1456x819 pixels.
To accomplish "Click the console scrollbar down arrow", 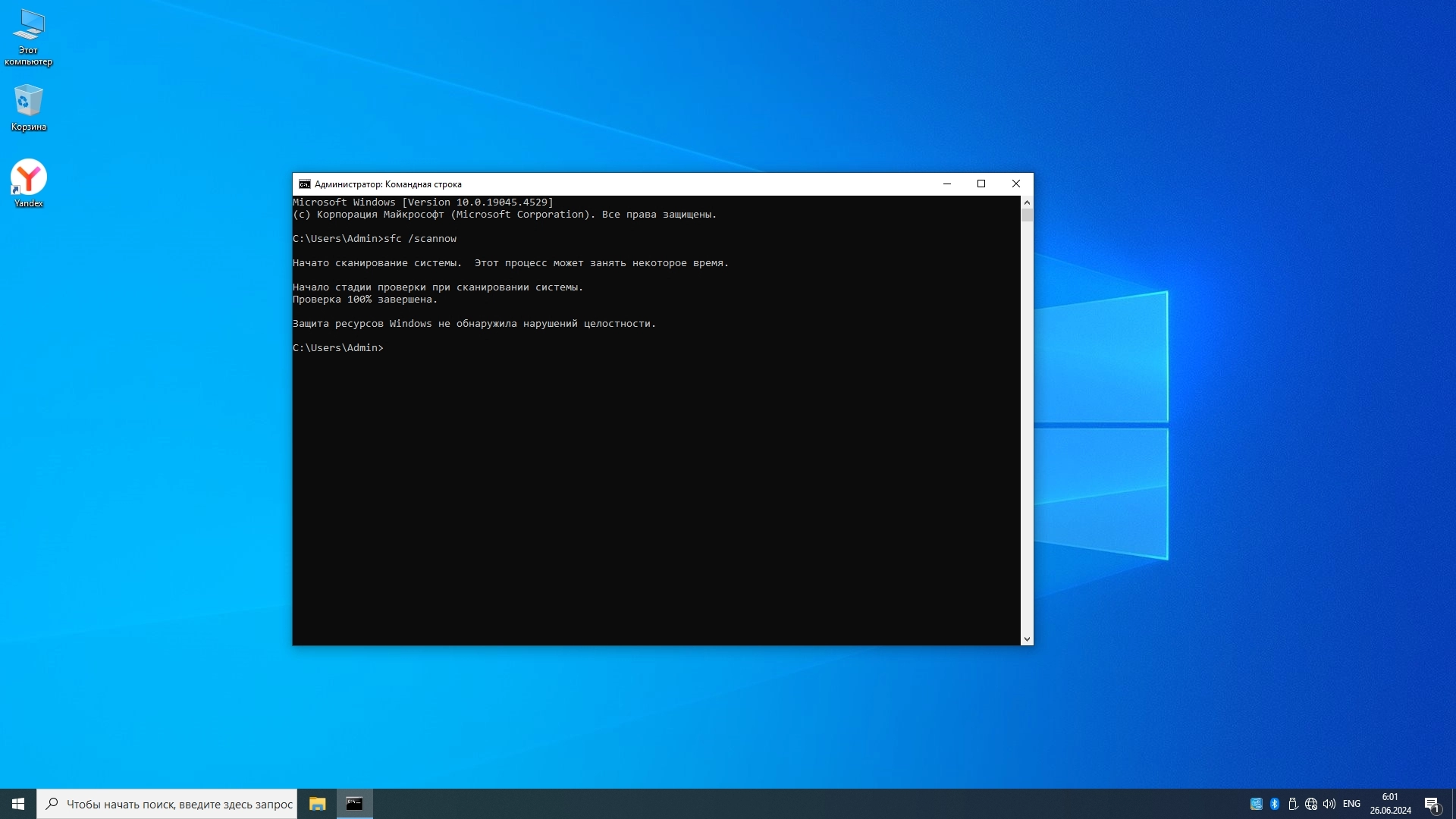I will tap(1027, 639).
